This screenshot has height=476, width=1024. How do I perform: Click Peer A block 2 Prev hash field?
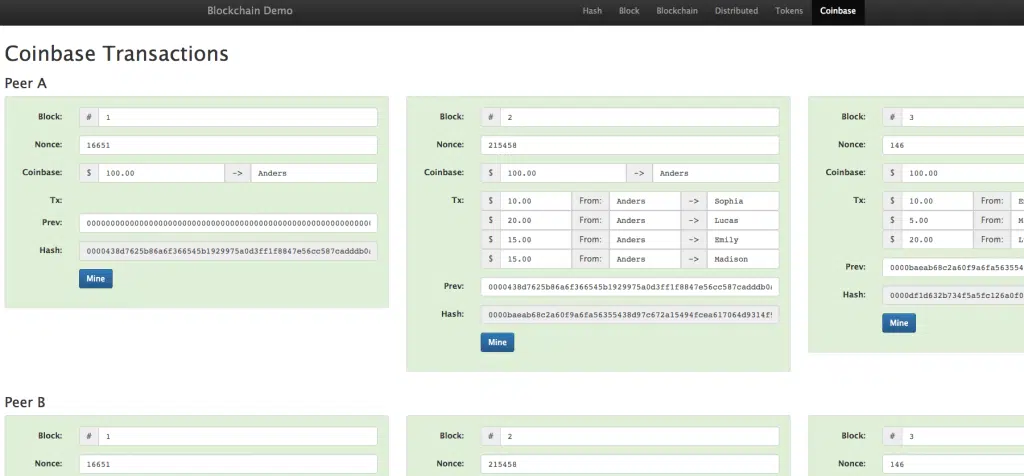(630, 287)
